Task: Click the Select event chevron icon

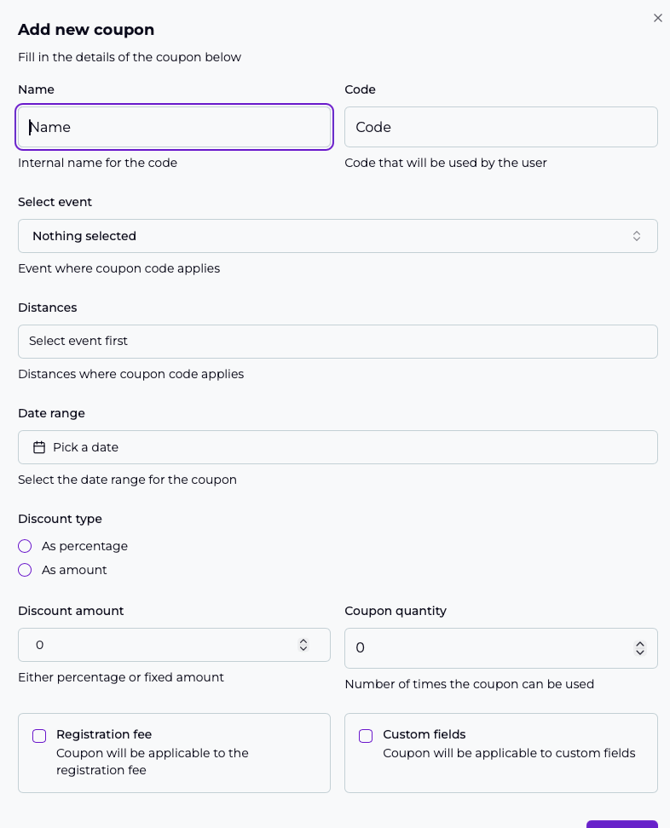Action: tap(636, 236)
